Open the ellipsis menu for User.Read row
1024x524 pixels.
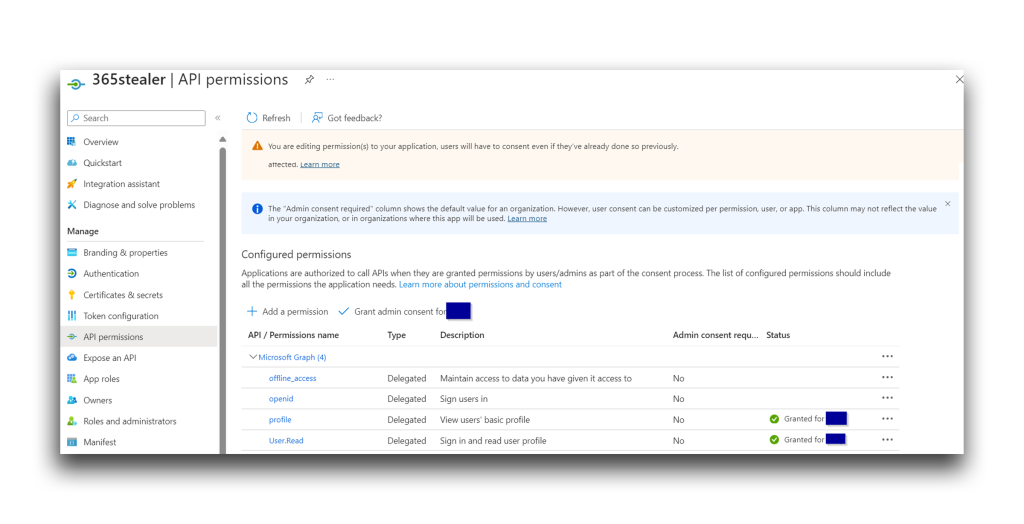click(x=887, y=440)
